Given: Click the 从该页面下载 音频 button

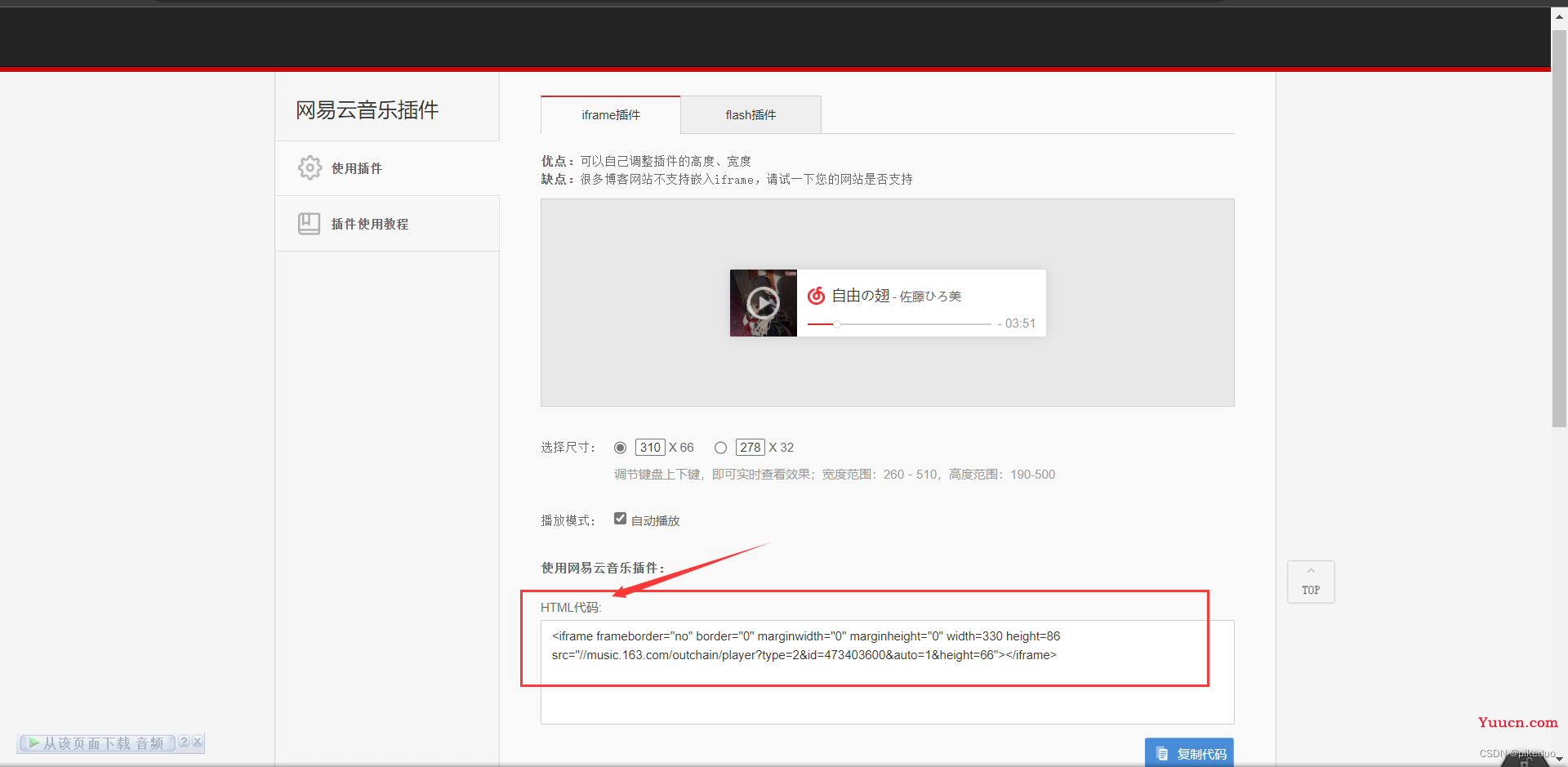Looking at the screenshot, I should 97,743.
